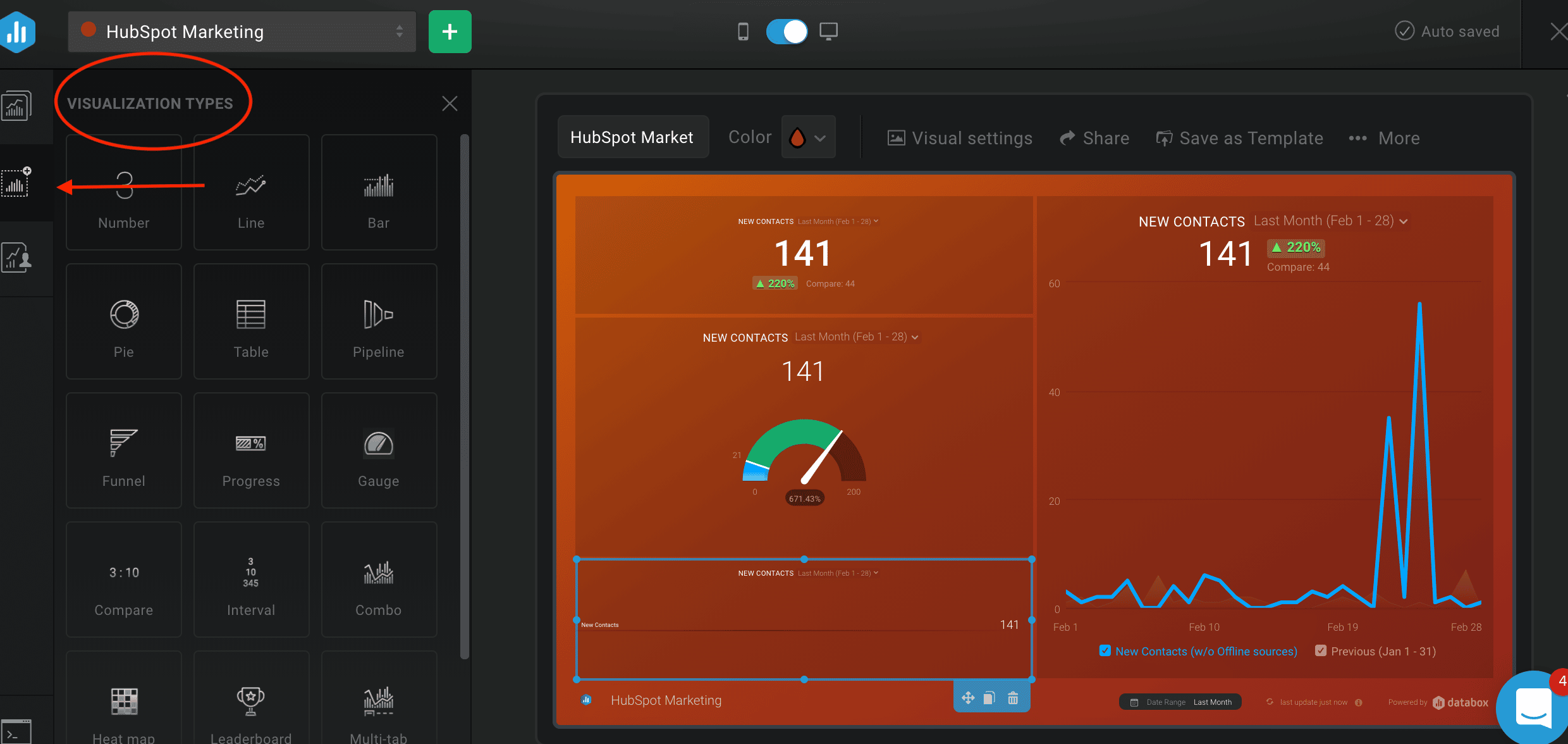Add a Compare visualization
The height and width of the screenshot is (744, 1568).
click(124, 580)
